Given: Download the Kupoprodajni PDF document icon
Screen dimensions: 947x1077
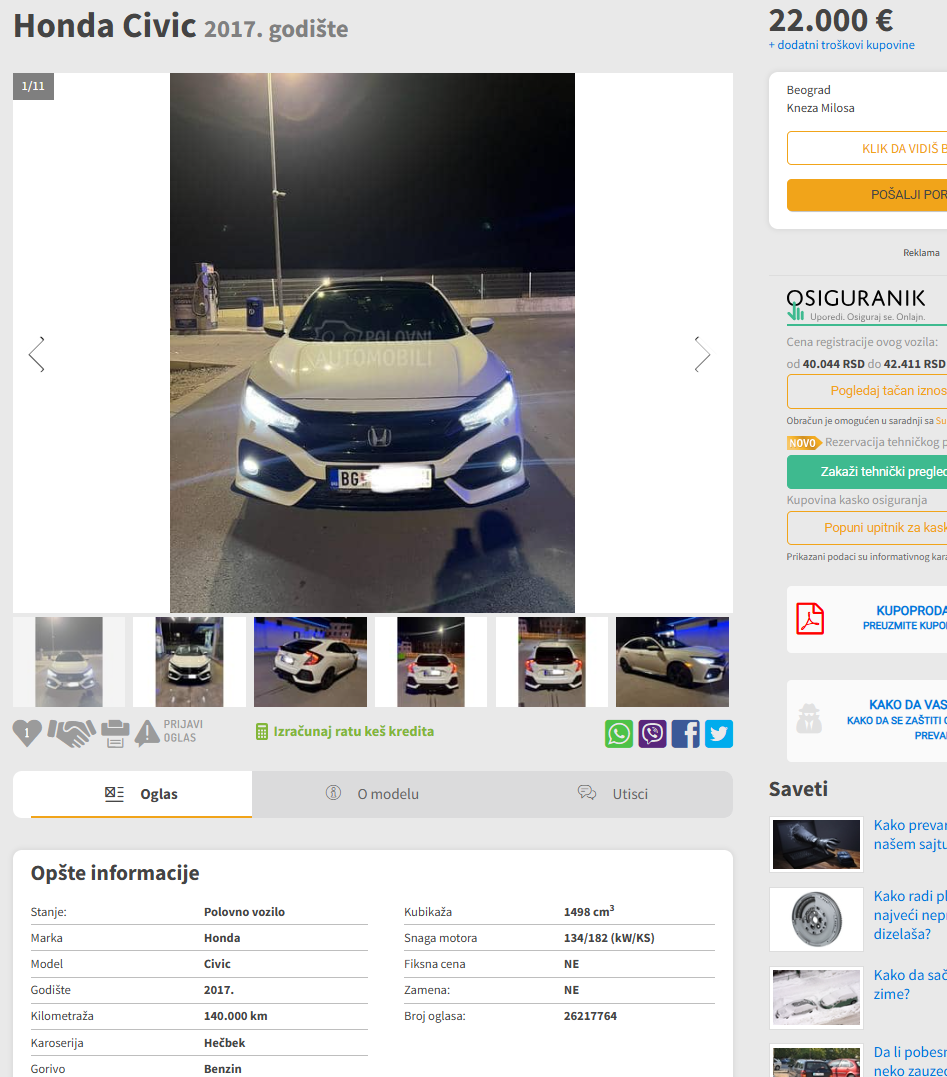Looking at the screenshot, I should point(809,619).
